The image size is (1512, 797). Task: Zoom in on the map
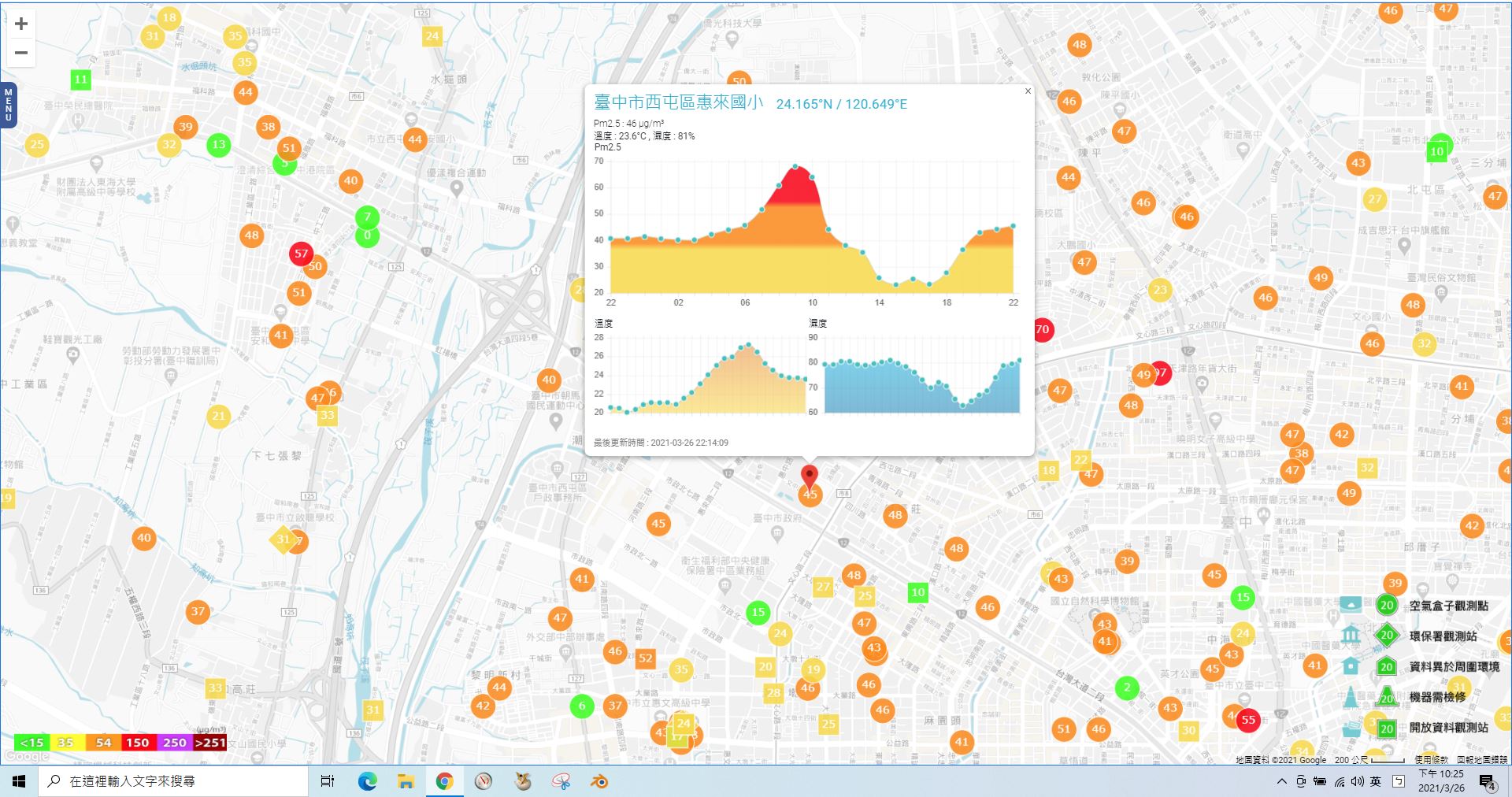[21, 24]
